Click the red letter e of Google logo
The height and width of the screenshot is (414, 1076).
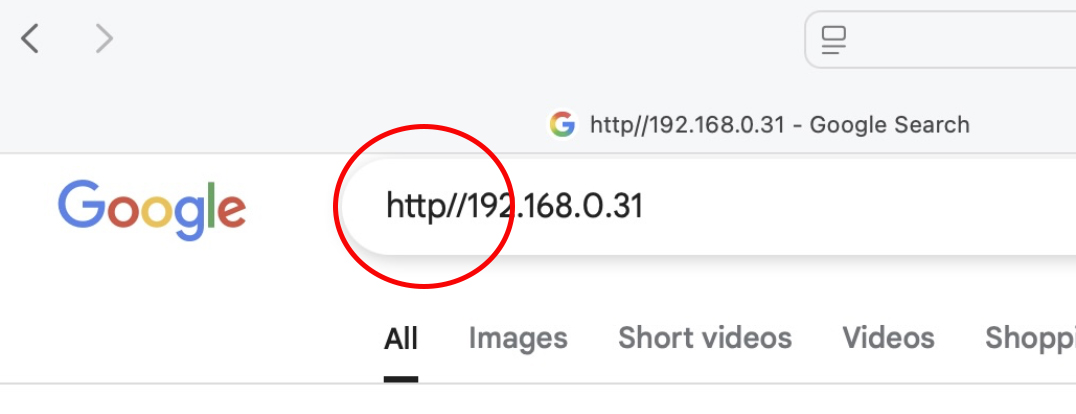[233, 211]
